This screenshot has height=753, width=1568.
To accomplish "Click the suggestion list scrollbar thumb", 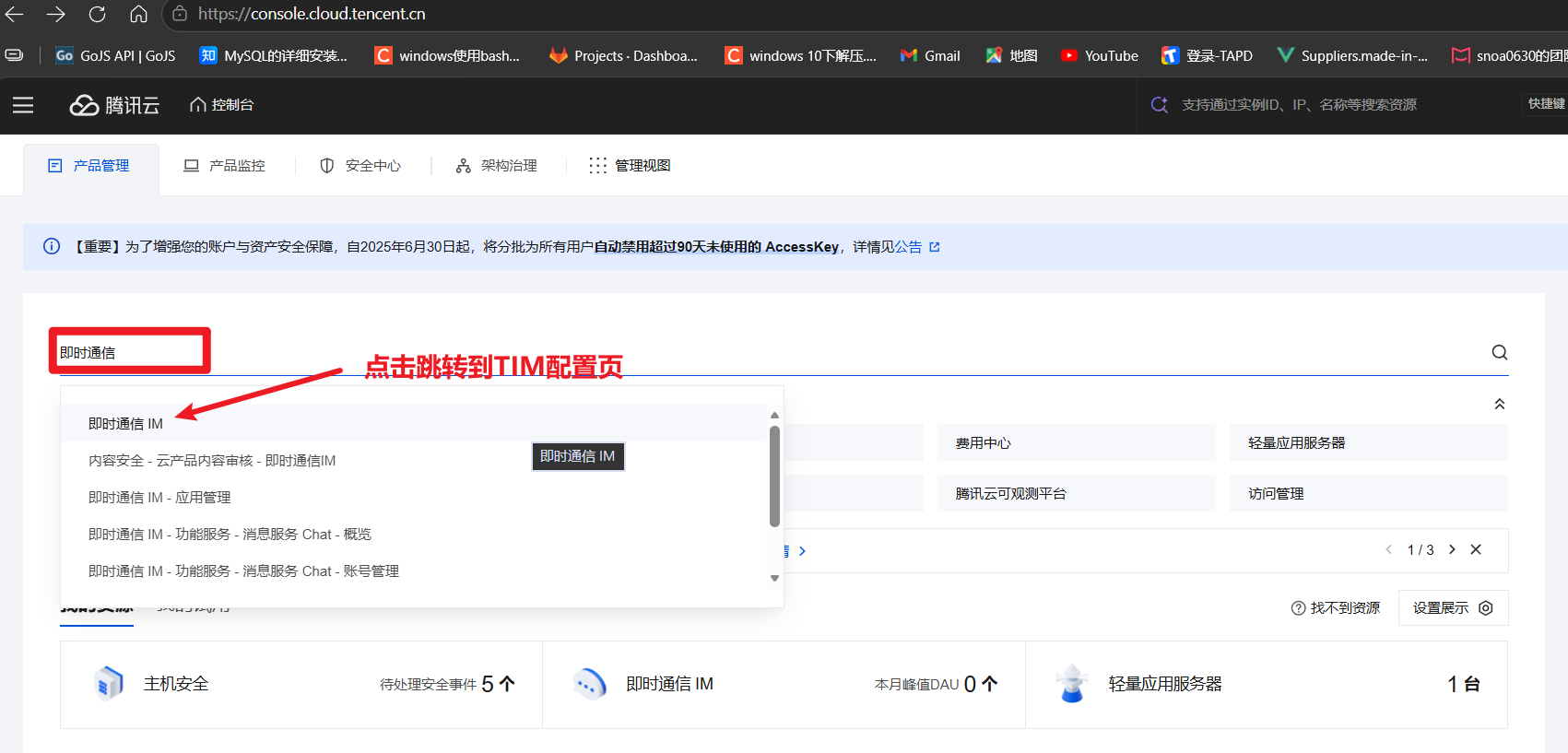I will [x=774, y=476].
